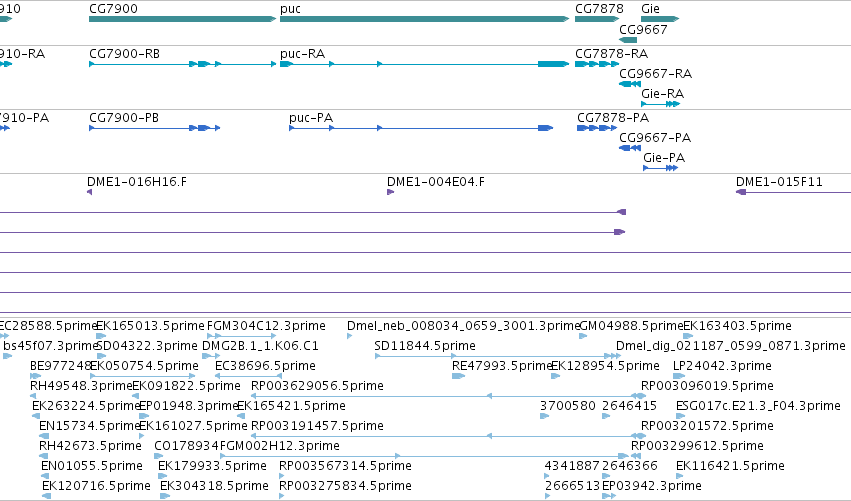Click the feature labeled 2646366
This screenshot has height=501, width=851.
click(x=630, y=466)
